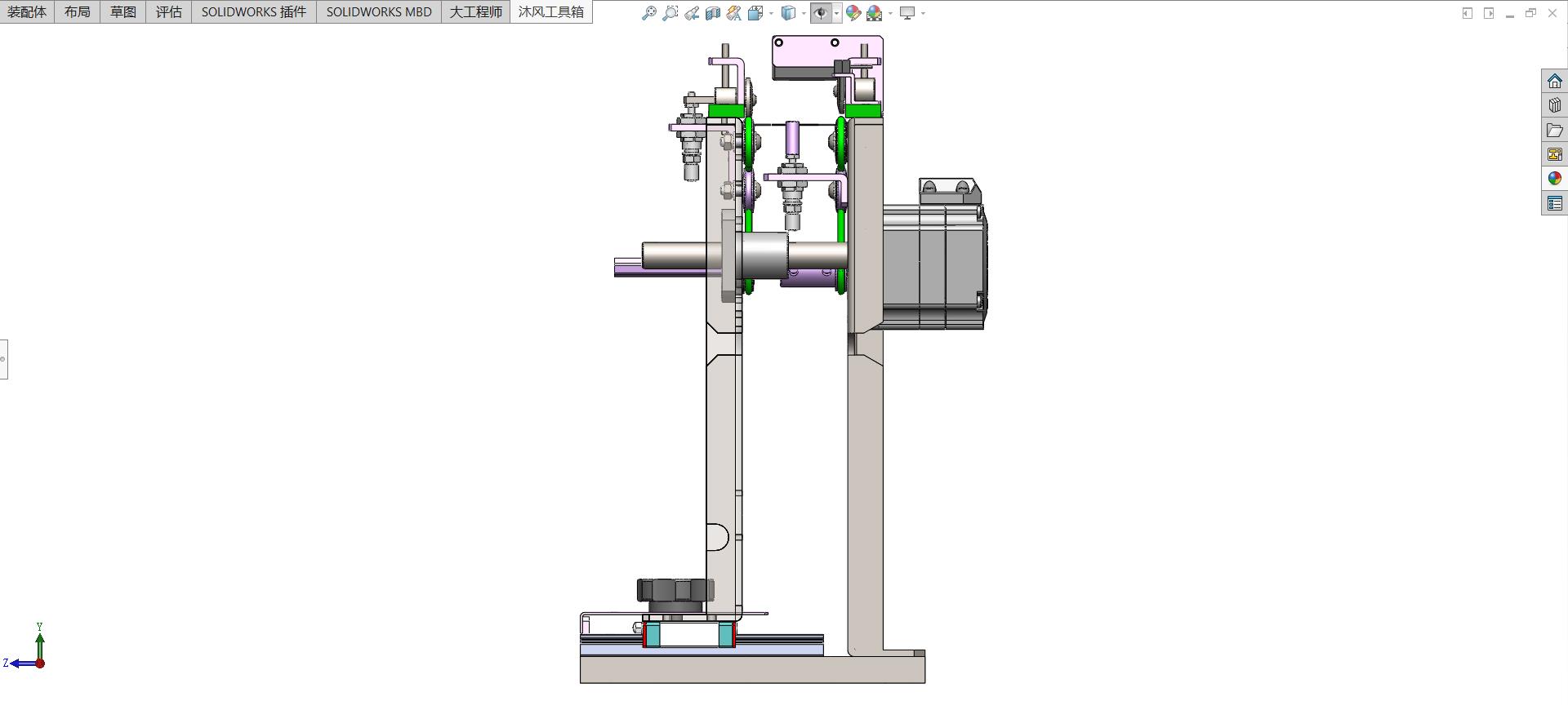Click the collapse-left panel arrow icon
The image size is (1568, 719).
click(x=1468, y=13)
